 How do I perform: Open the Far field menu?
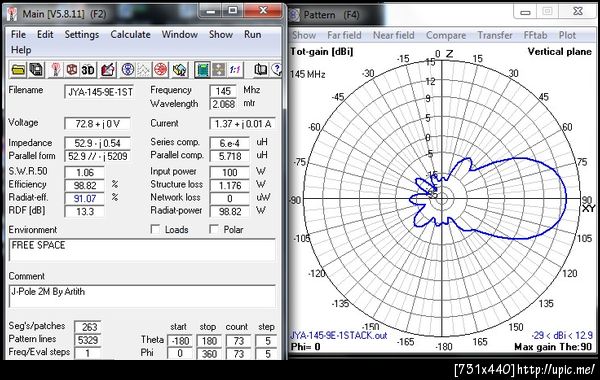(344, 35)
